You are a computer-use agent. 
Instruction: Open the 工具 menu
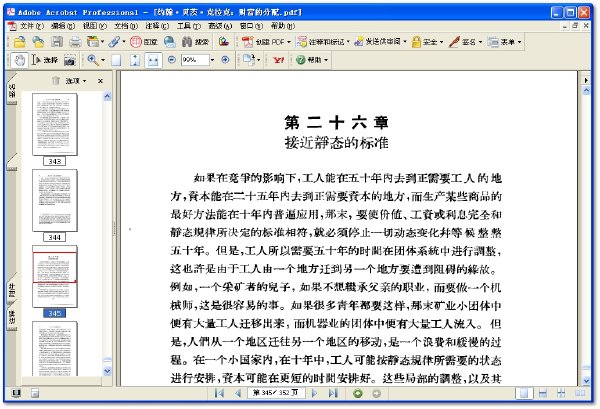189,26
